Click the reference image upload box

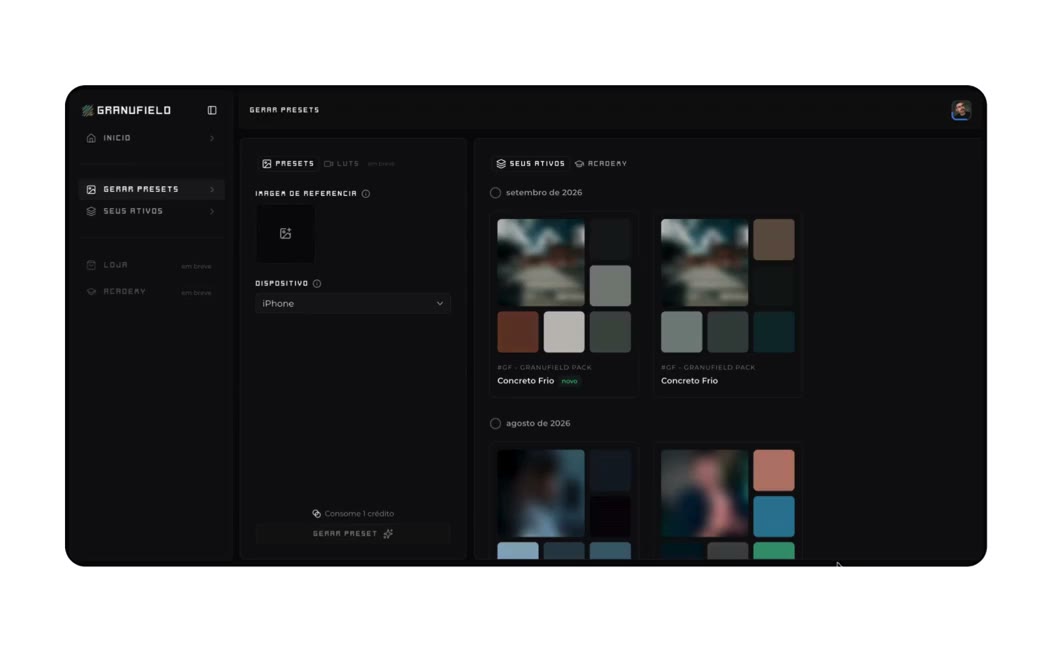pyautogui.click(x=285, y=233)
